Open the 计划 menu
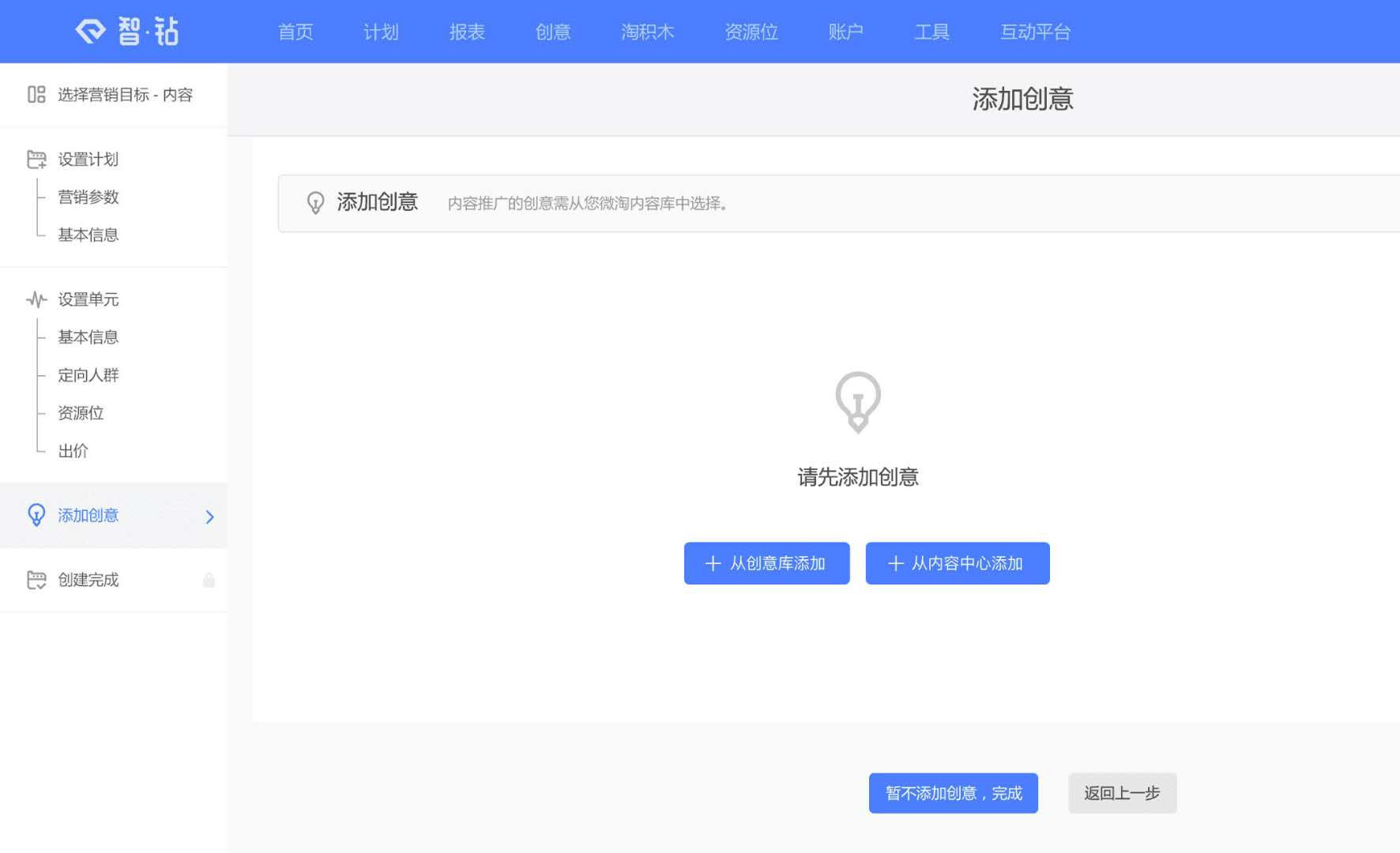 tap(380, 32)
